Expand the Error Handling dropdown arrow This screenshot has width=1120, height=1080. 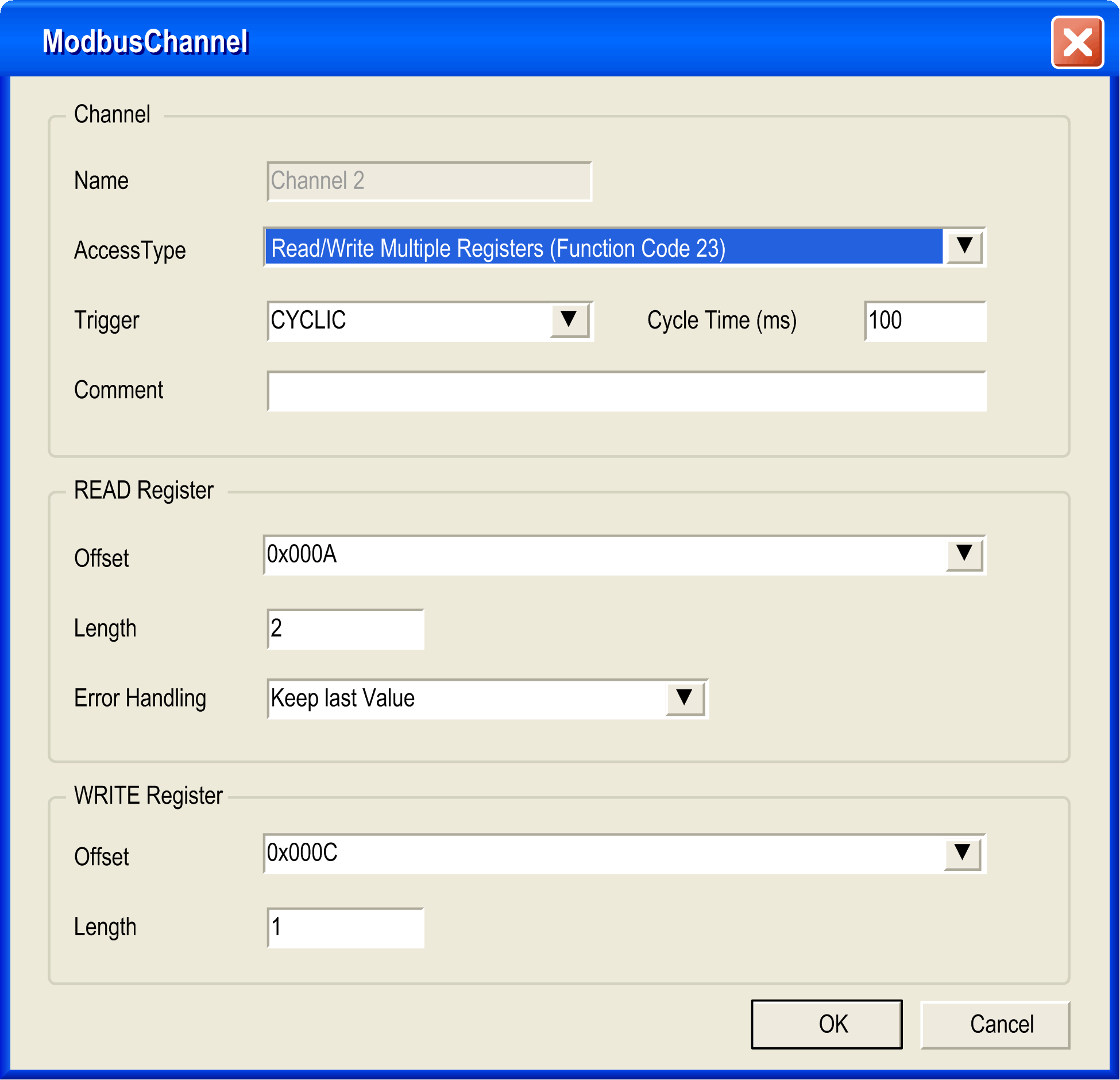point(684,699)
